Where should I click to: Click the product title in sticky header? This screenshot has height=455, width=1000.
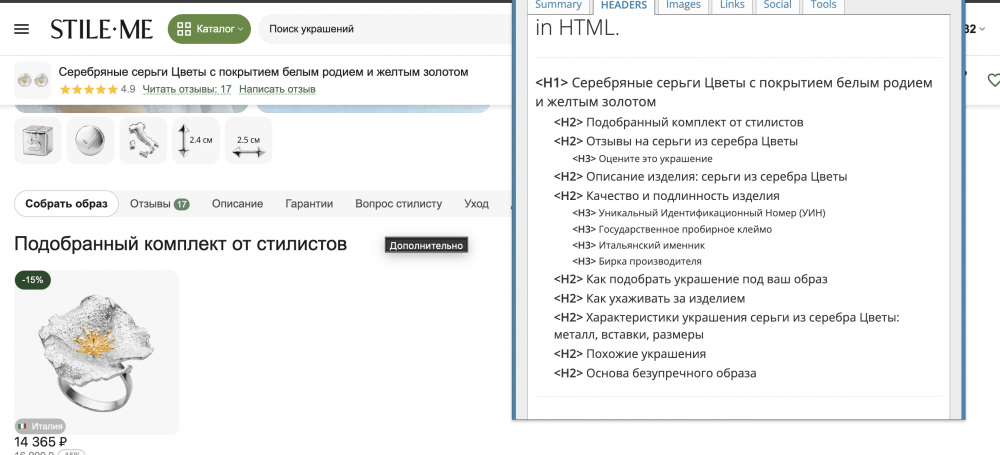tap(263, 72)
